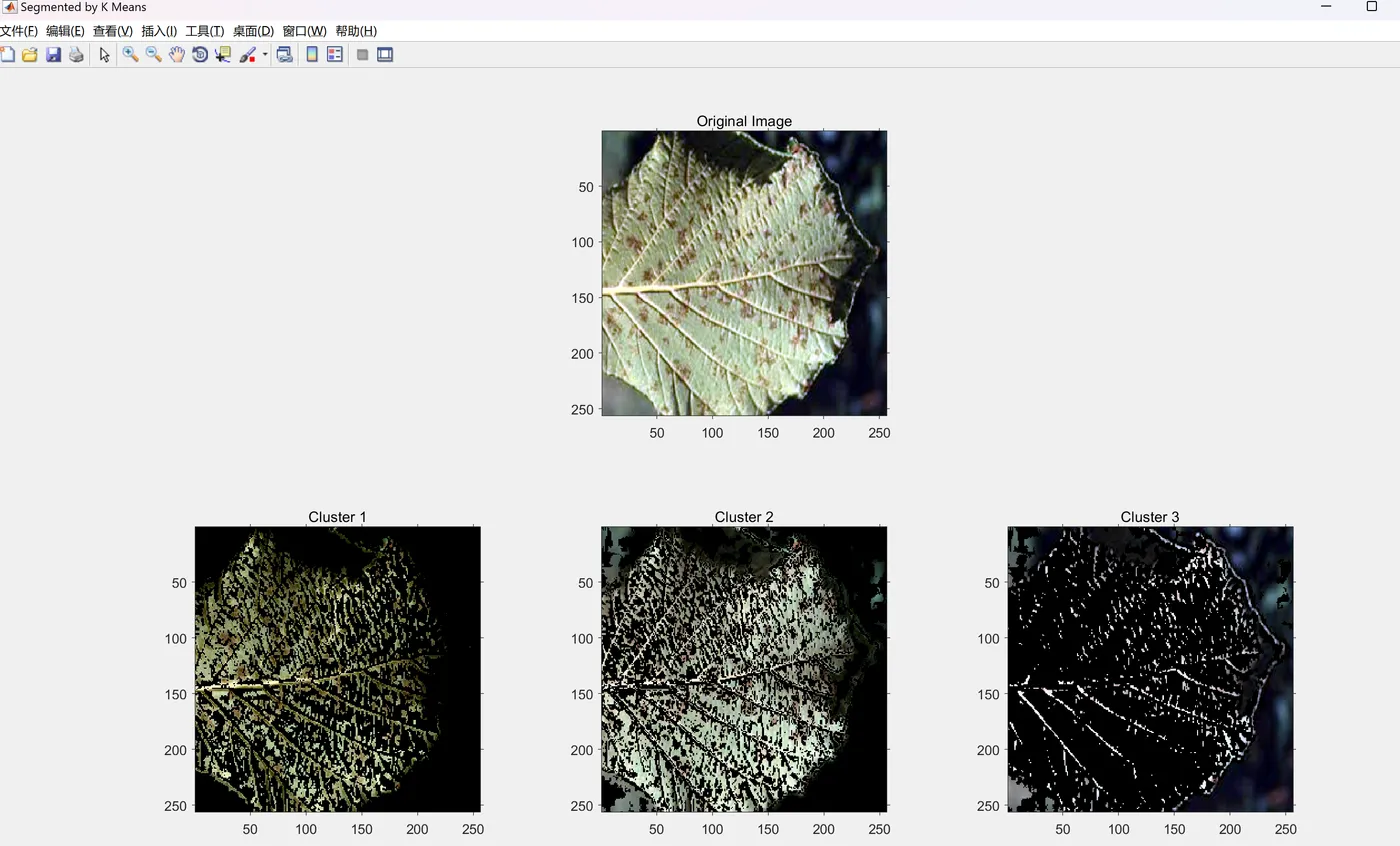
Task: Click the Link Plot toolbar icon
Action: pos(285,54)
